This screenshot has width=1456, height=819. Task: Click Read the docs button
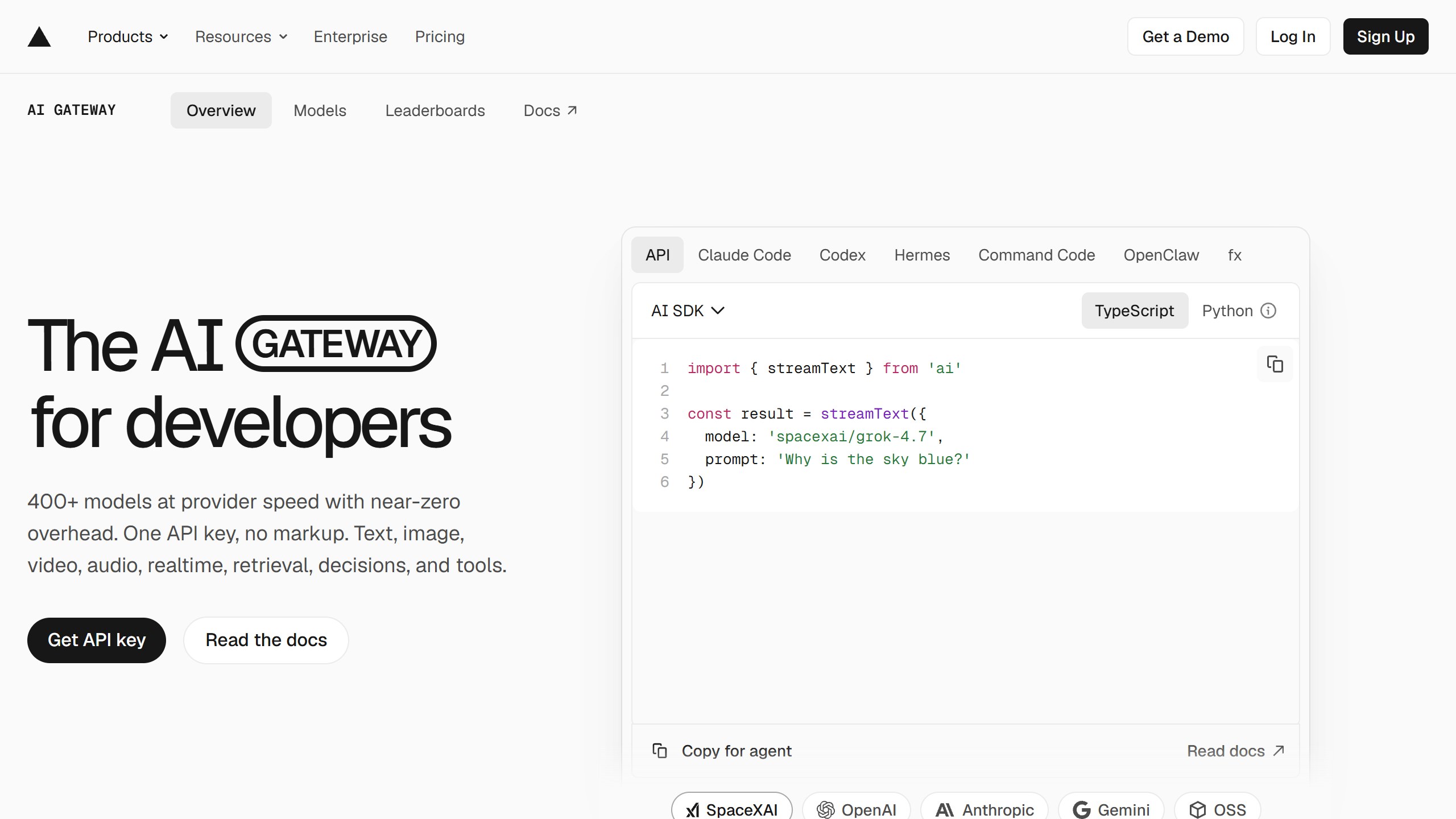[x=266, y=640]
